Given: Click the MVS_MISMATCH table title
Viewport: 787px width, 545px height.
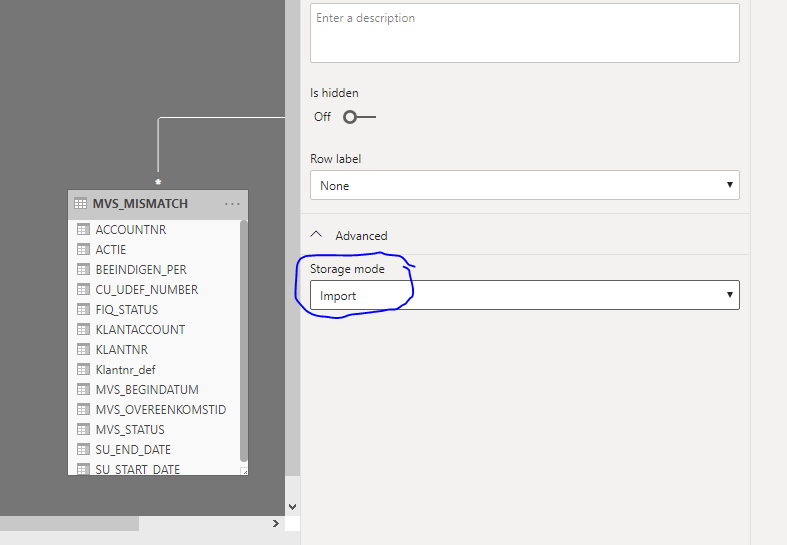Looking at the screenshot, I should (x=140, y=204).
